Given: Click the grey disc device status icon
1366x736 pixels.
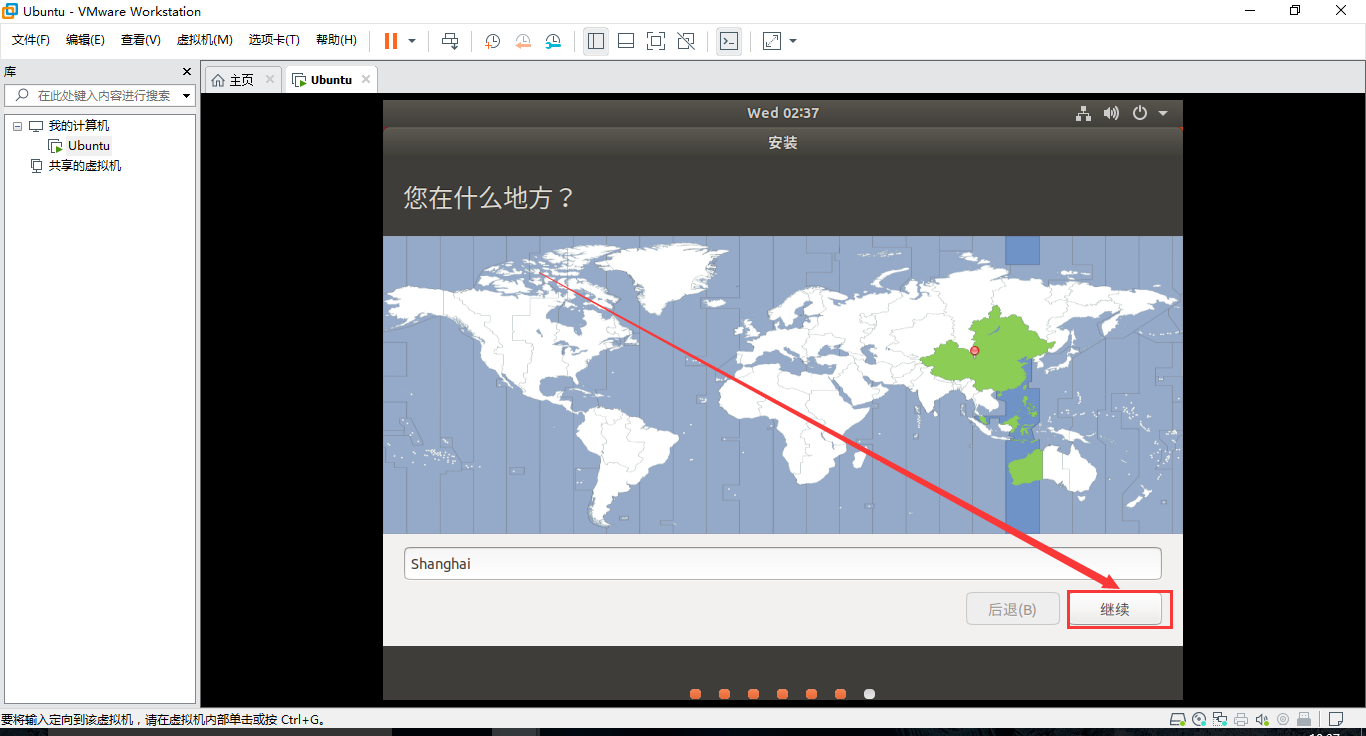Looking at the screenshot, I should tap(1283, 719).
